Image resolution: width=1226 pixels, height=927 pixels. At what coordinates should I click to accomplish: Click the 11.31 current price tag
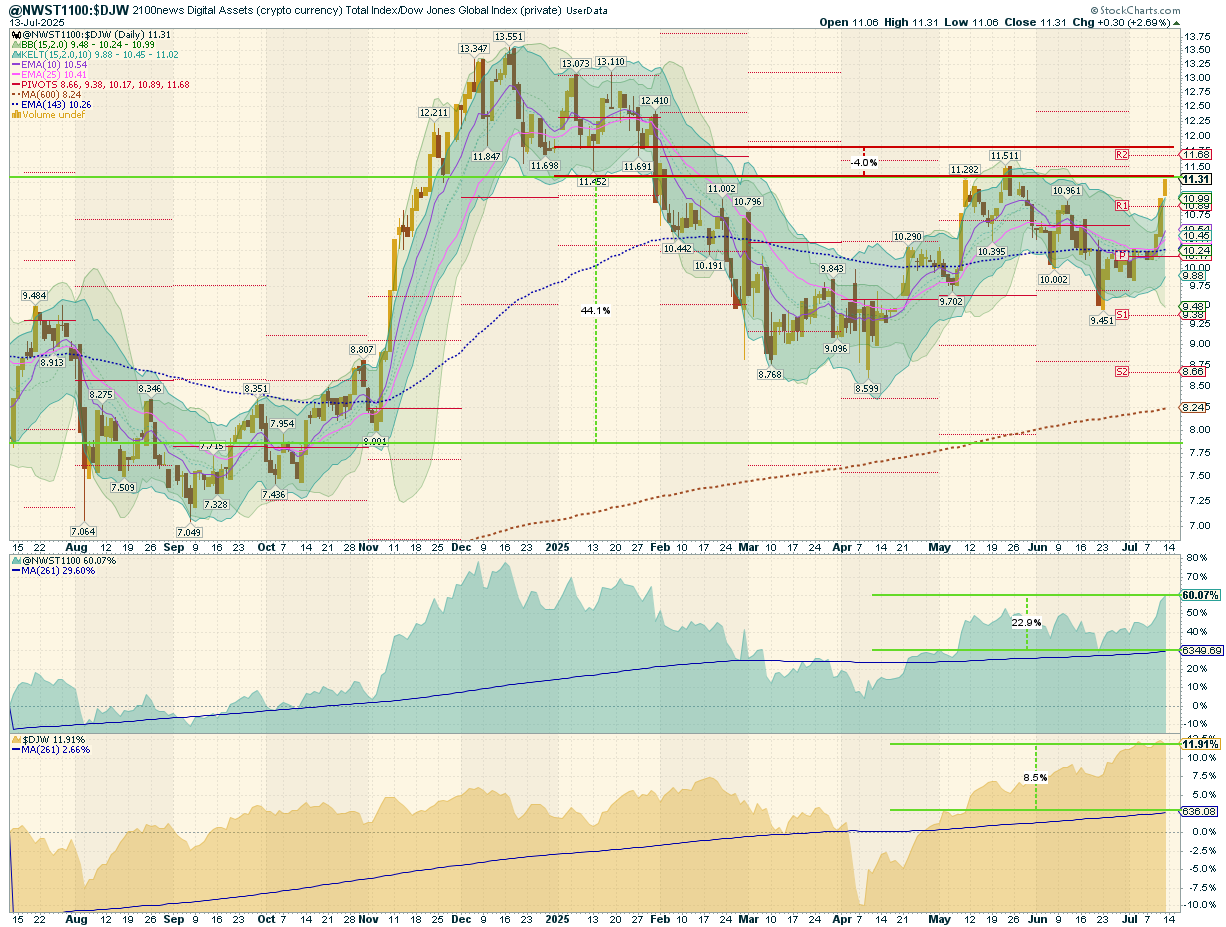[1196, 179]
